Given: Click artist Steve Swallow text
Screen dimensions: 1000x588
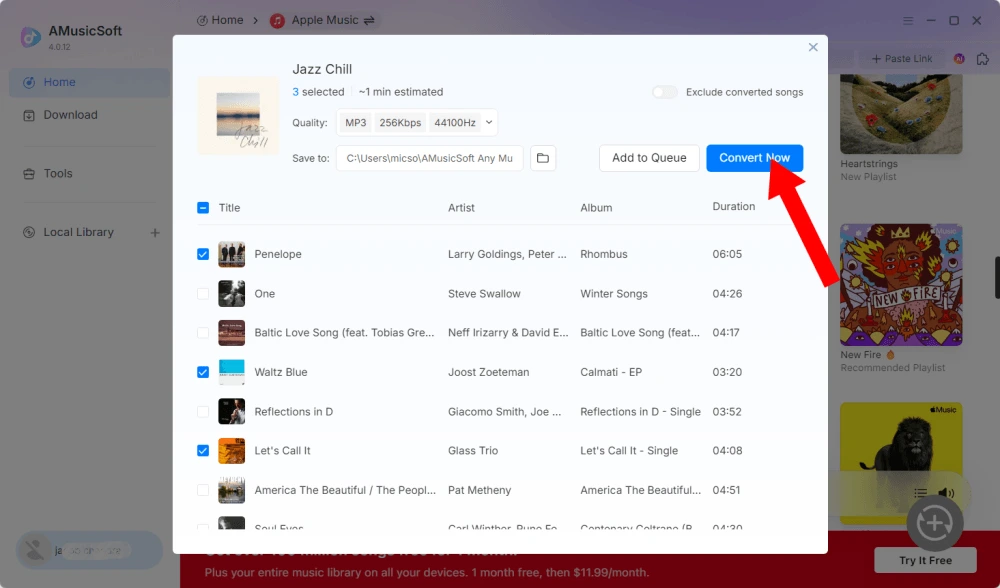Looking at the screenshot, I should [484, 293].
